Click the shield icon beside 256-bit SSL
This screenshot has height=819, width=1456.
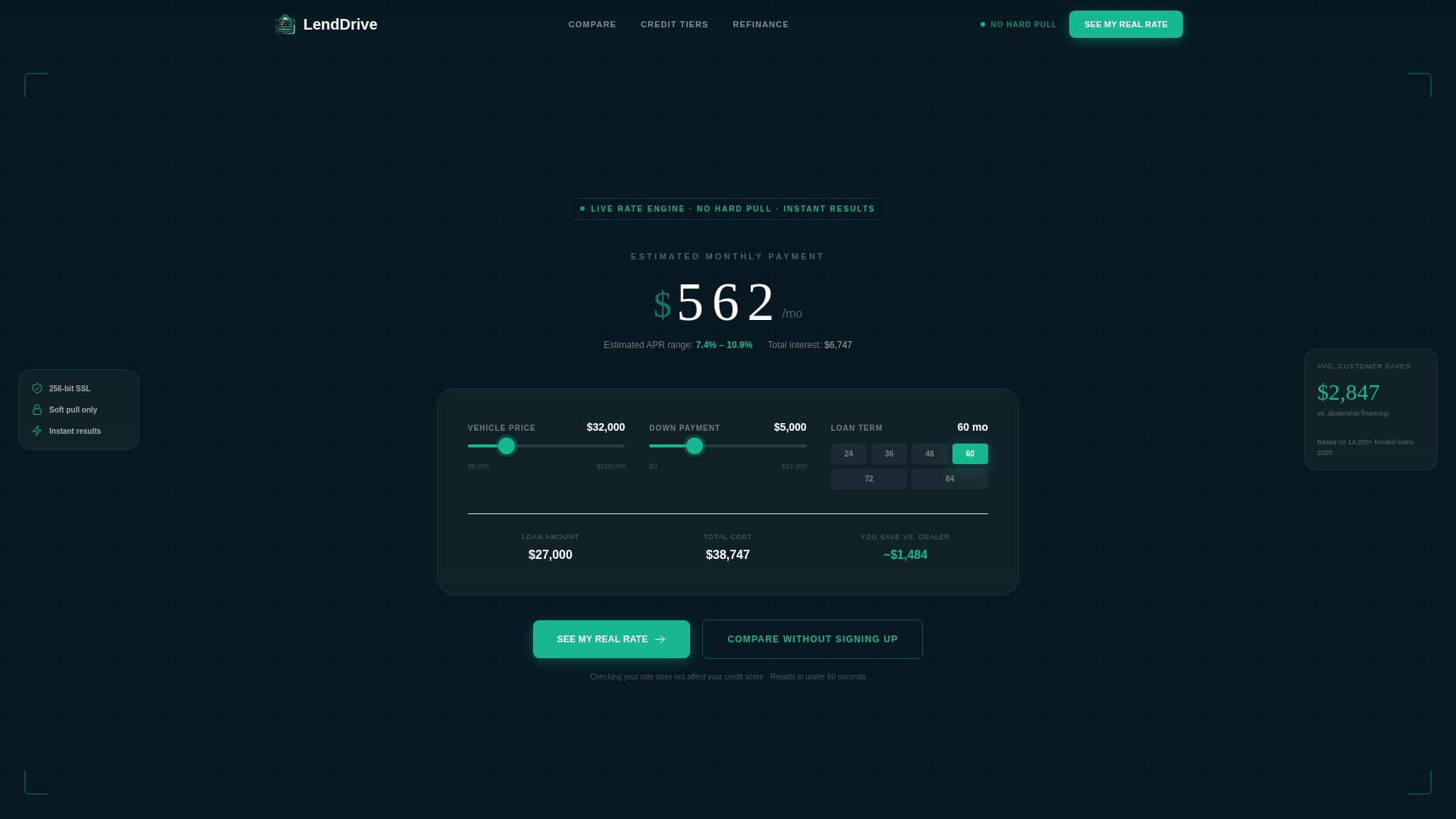pos(37,388)
